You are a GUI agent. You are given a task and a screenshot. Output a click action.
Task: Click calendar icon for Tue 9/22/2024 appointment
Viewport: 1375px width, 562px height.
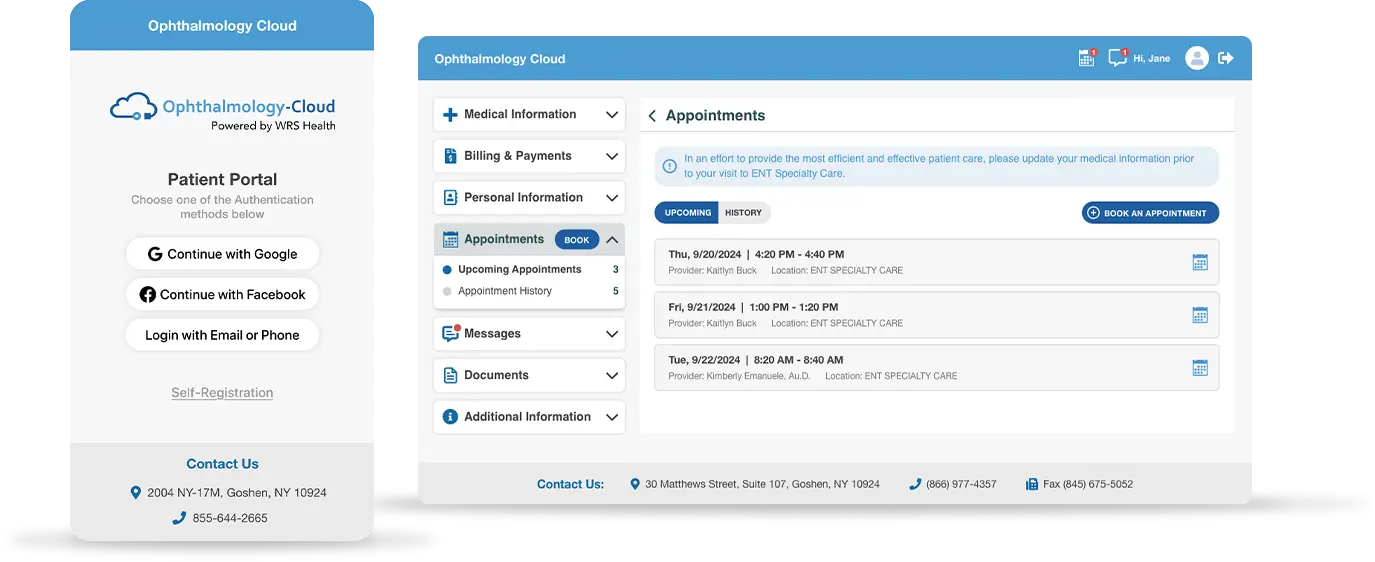click(1200, 368)
